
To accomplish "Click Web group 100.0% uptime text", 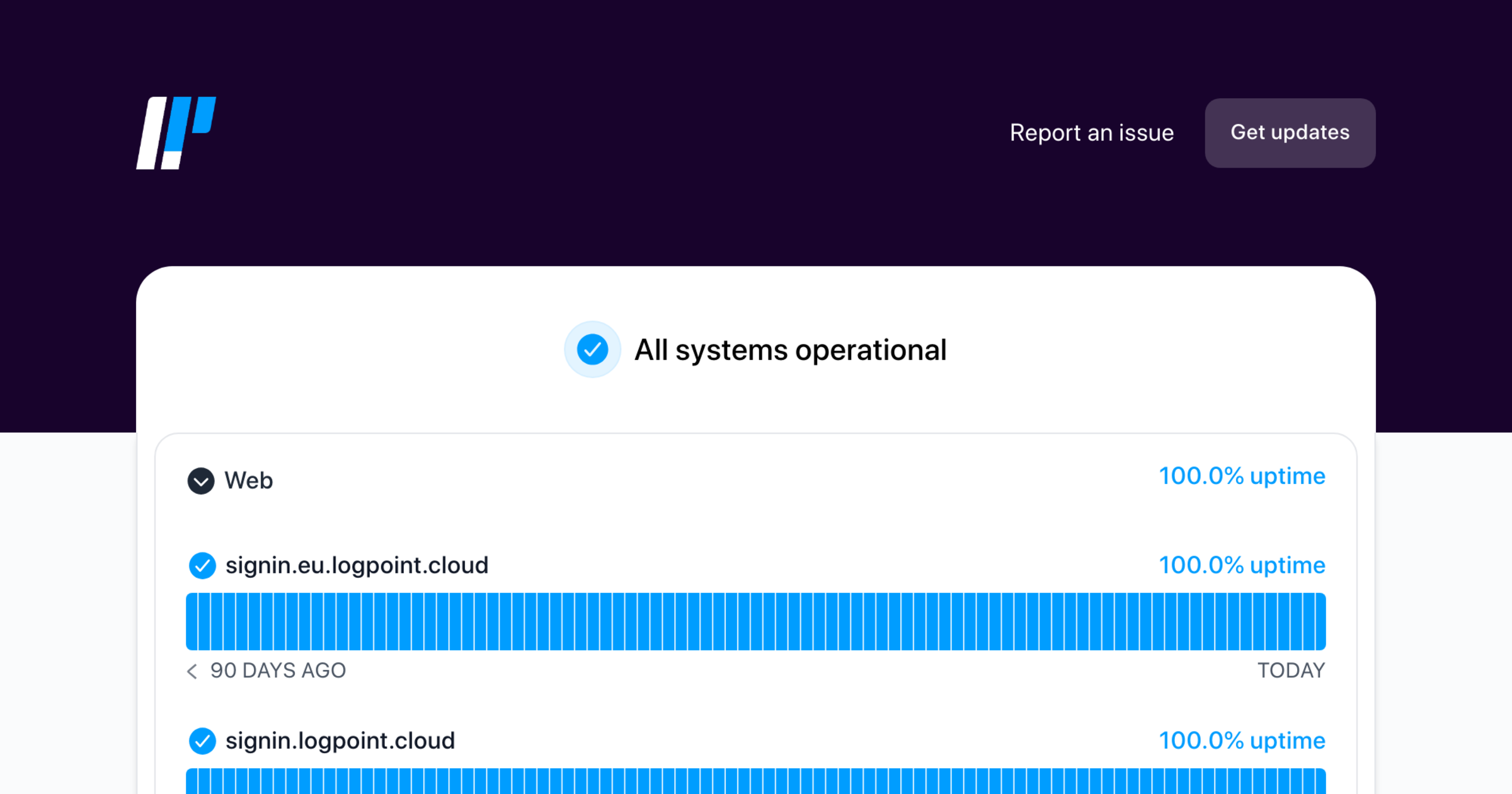I will 1241,476.
